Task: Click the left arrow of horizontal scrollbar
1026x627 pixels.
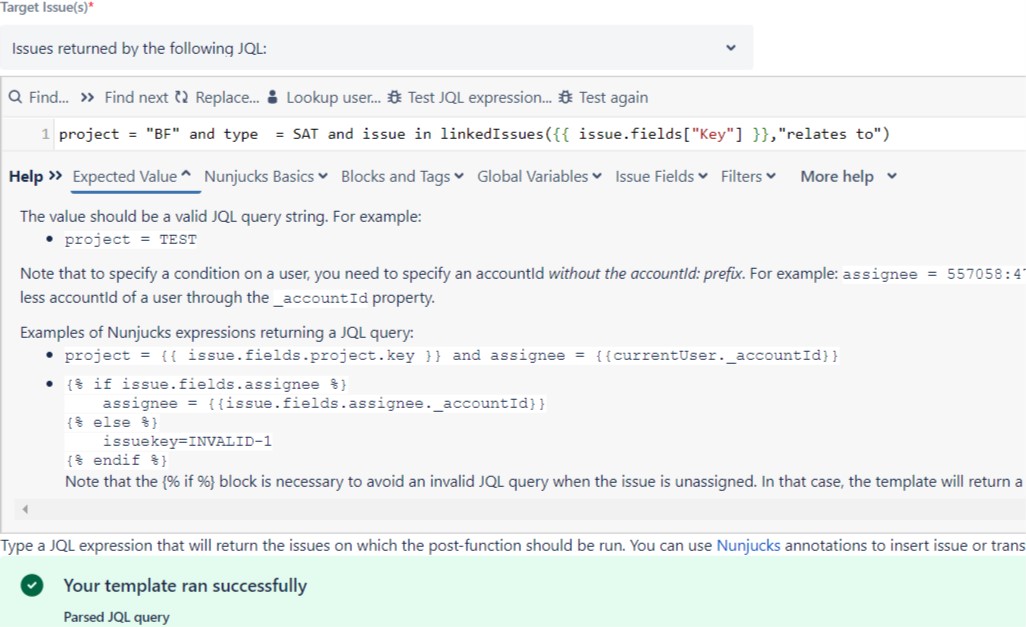Action: point(25,509)
